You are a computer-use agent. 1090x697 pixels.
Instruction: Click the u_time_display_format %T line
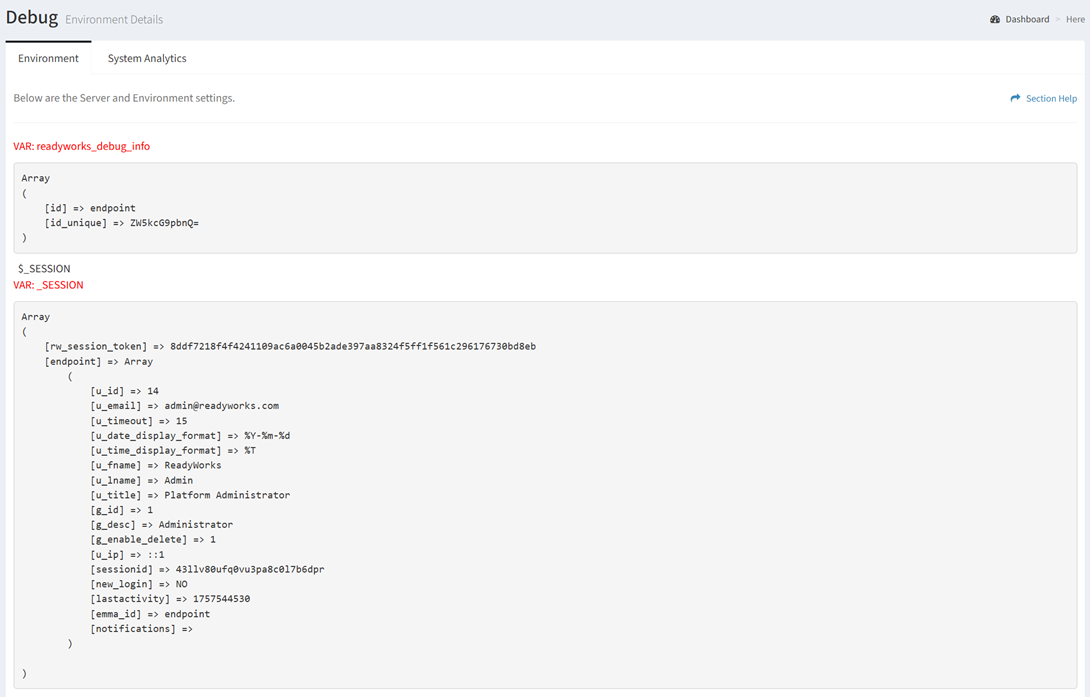tap(173, 450)
